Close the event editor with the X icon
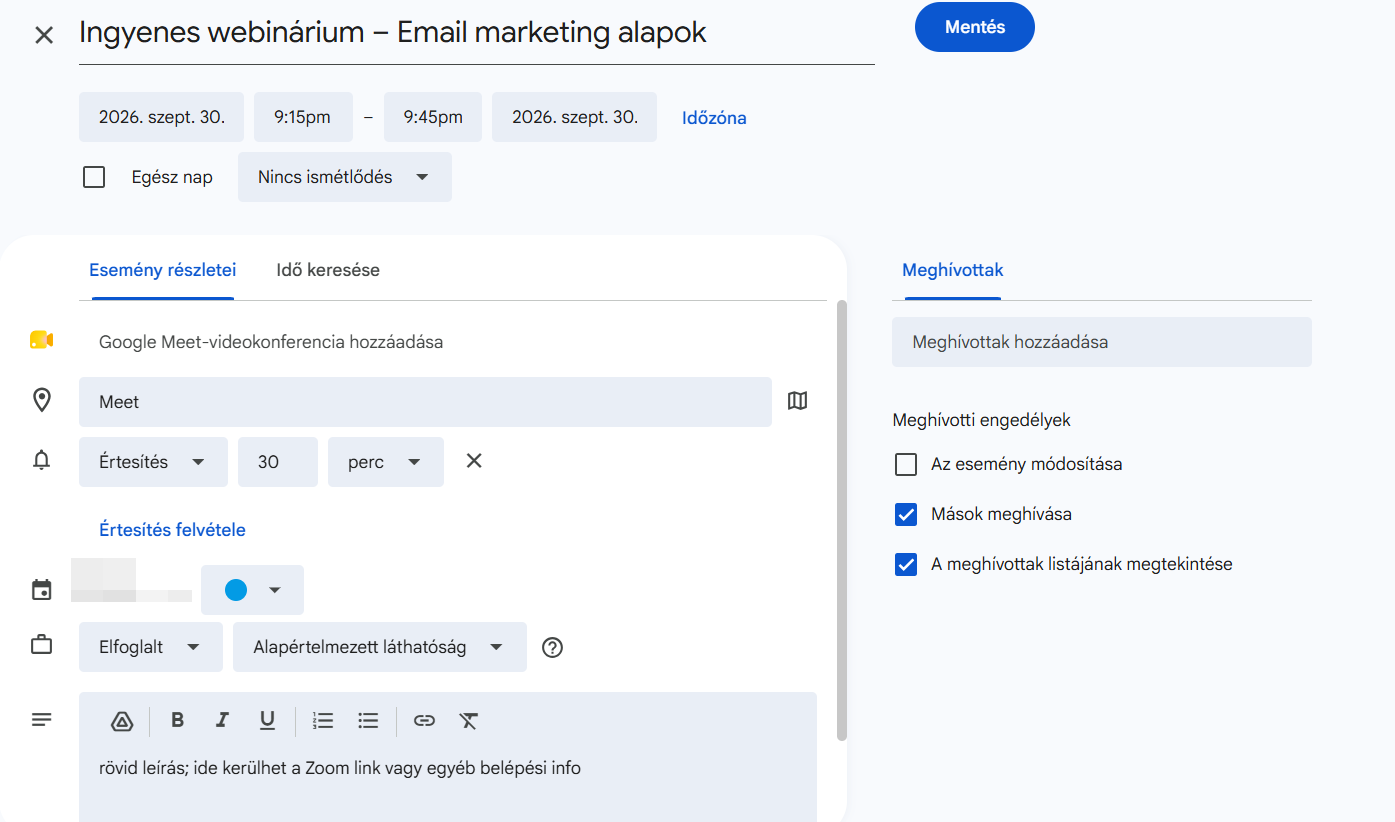Screen dimensions: 1395x822 (x=44, y=36)
